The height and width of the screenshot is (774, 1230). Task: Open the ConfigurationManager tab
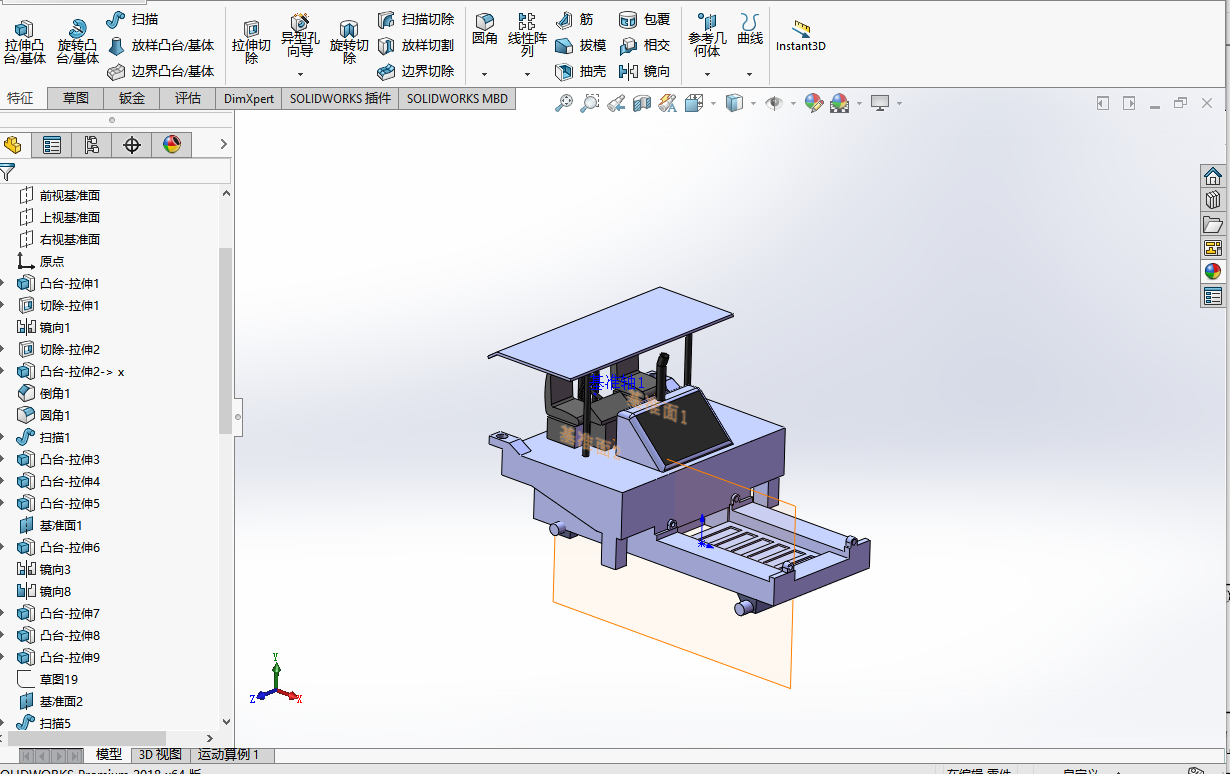92,145
